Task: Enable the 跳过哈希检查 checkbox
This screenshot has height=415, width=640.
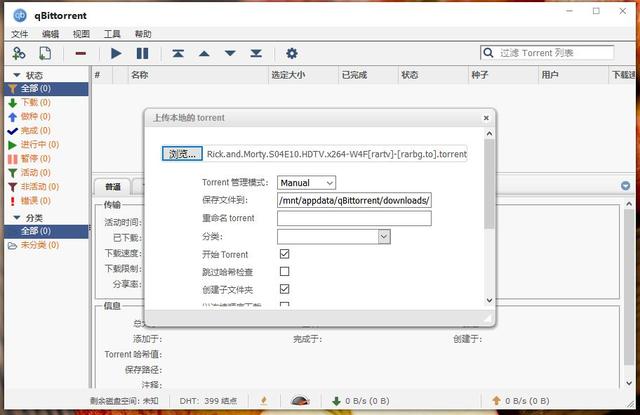Action: pyautogui.click(x=285, y=271)
